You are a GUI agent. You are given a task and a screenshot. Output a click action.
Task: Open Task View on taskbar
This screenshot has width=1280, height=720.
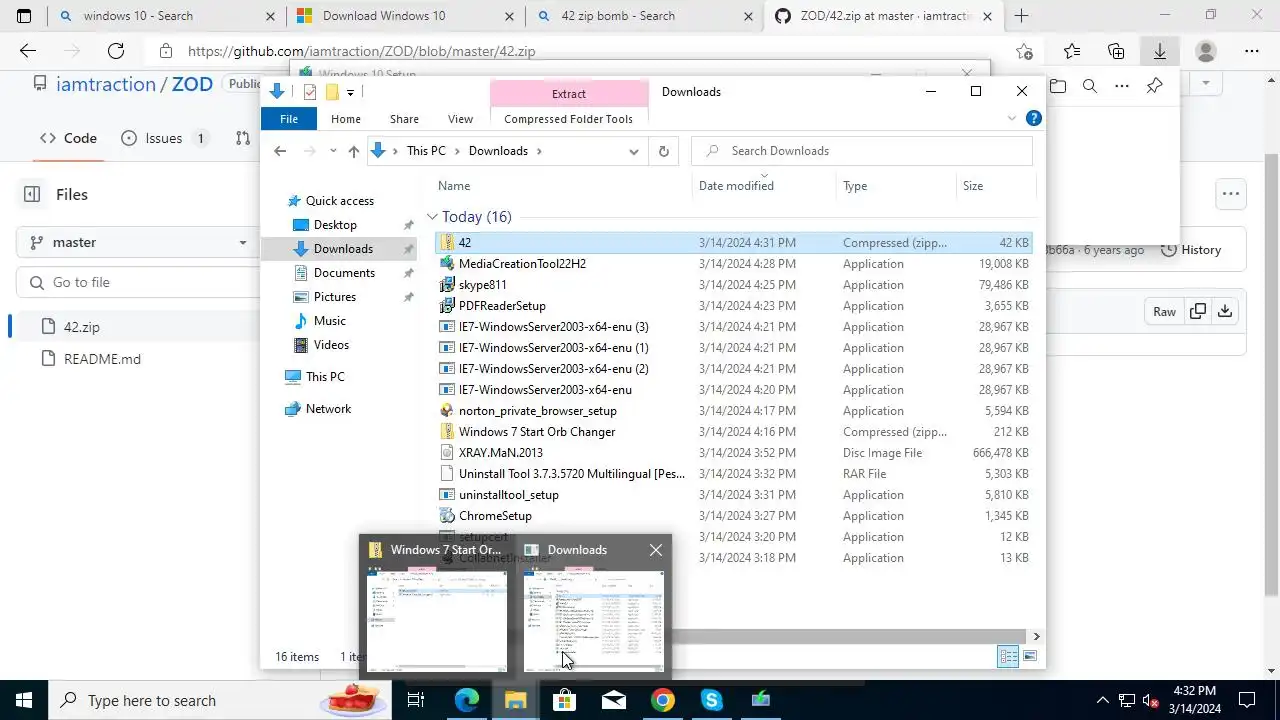(x=416, y=700)
